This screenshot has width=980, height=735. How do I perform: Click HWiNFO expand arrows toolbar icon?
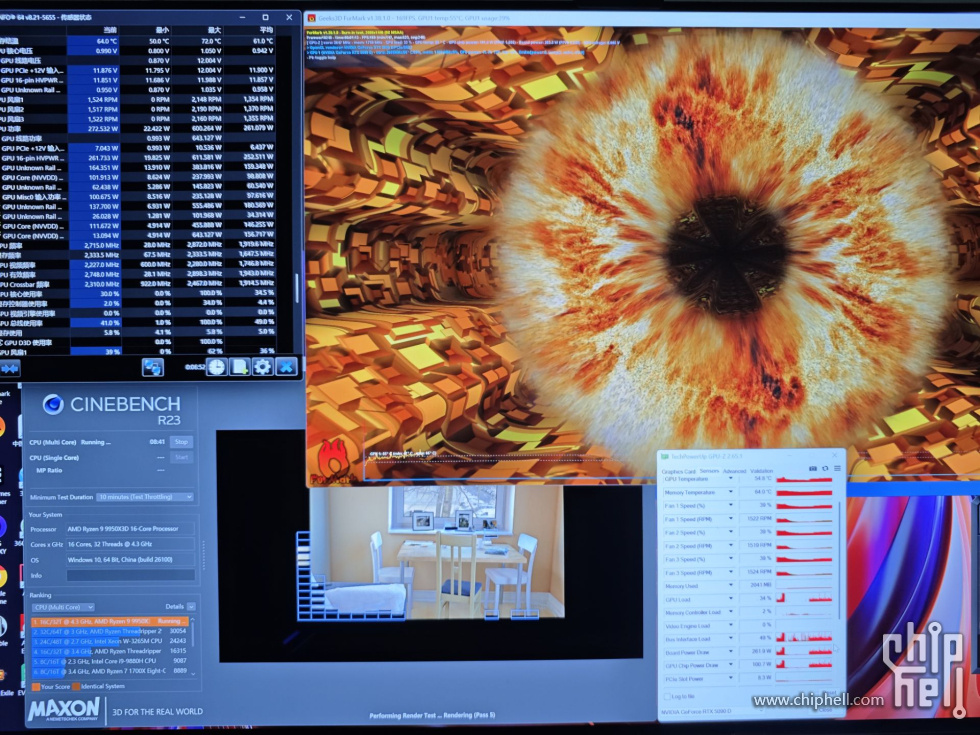click(9, 368)
